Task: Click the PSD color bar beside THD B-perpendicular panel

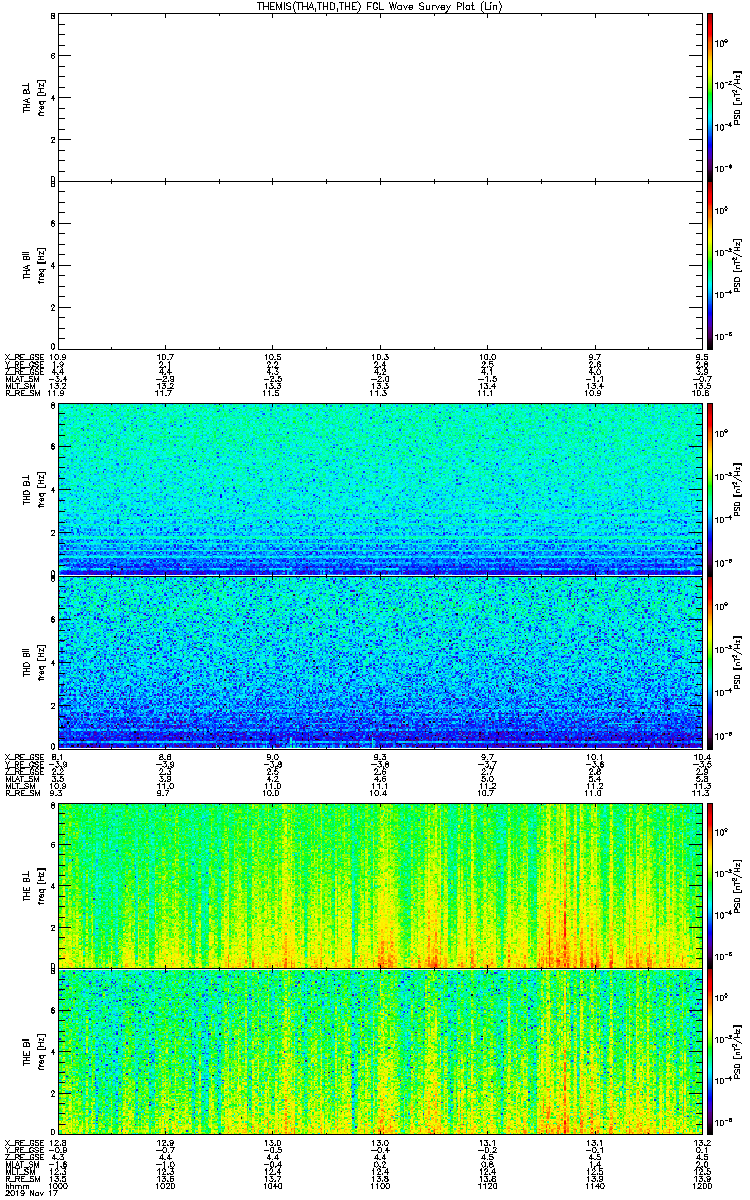Action: coord(710,489)
